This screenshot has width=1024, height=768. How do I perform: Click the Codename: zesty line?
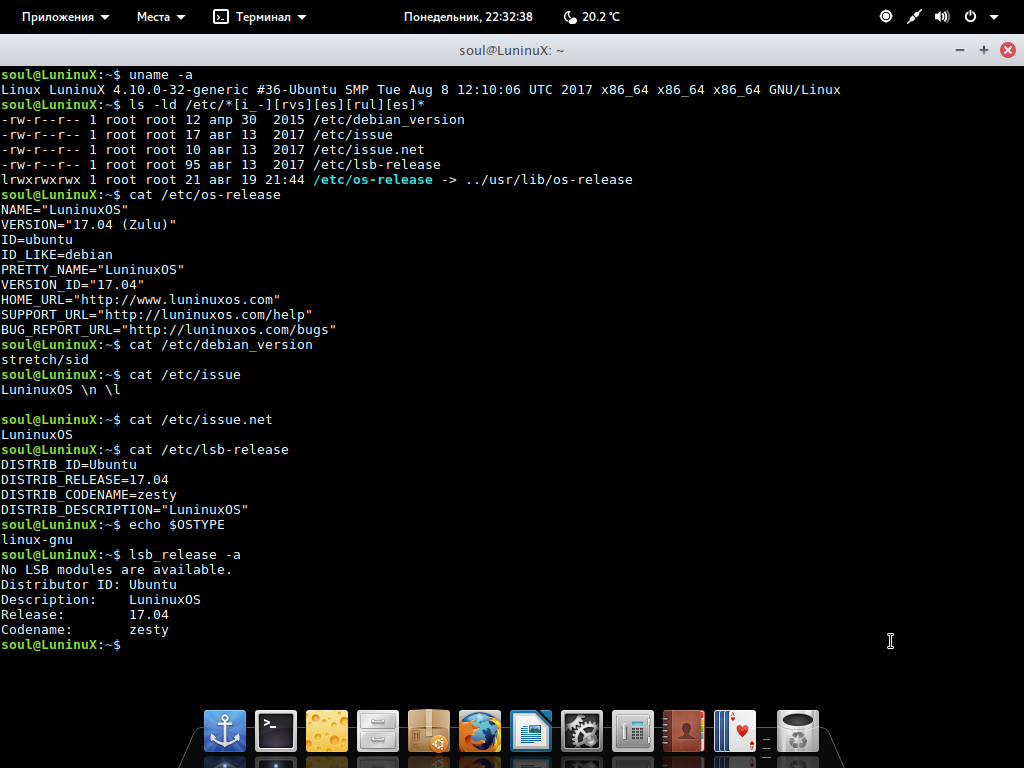click(x=85, y=630)
